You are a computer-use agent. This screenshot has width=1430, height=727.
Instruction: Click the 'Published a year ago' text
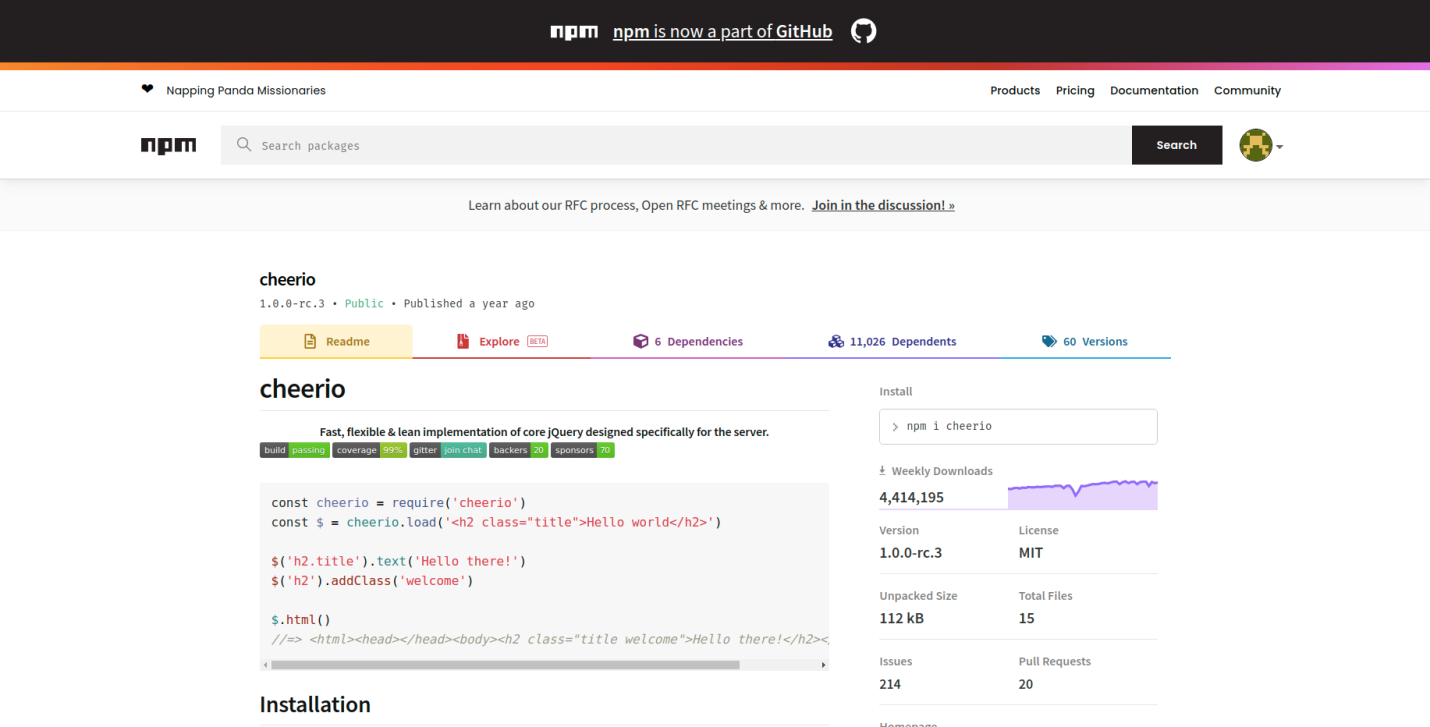tap(469, 303)
